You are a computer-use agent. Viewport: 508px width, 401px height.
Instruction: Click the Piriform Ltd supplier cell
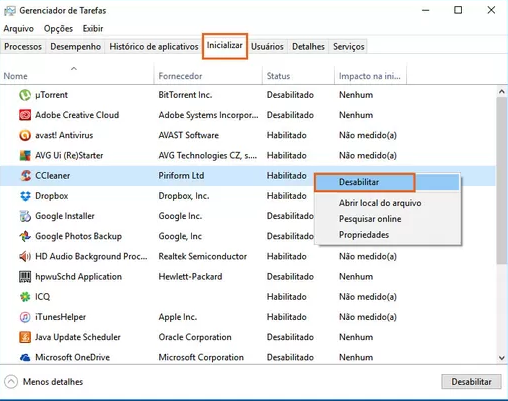[181, 176]
